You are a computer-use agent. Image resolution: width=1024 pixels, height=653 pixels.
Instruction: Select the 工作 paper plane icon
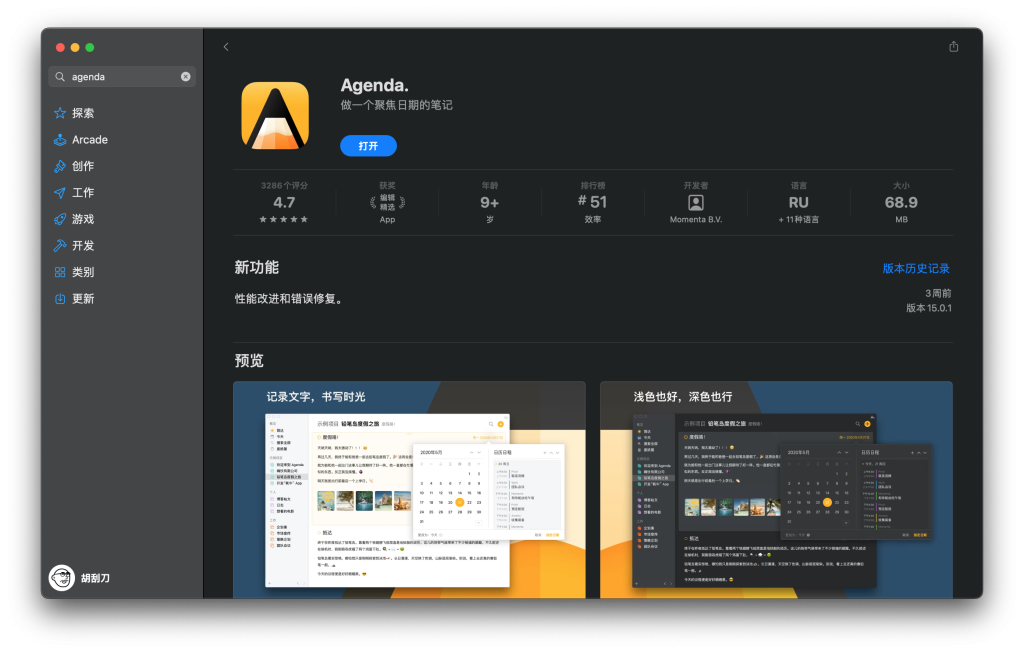pos(60,193)
